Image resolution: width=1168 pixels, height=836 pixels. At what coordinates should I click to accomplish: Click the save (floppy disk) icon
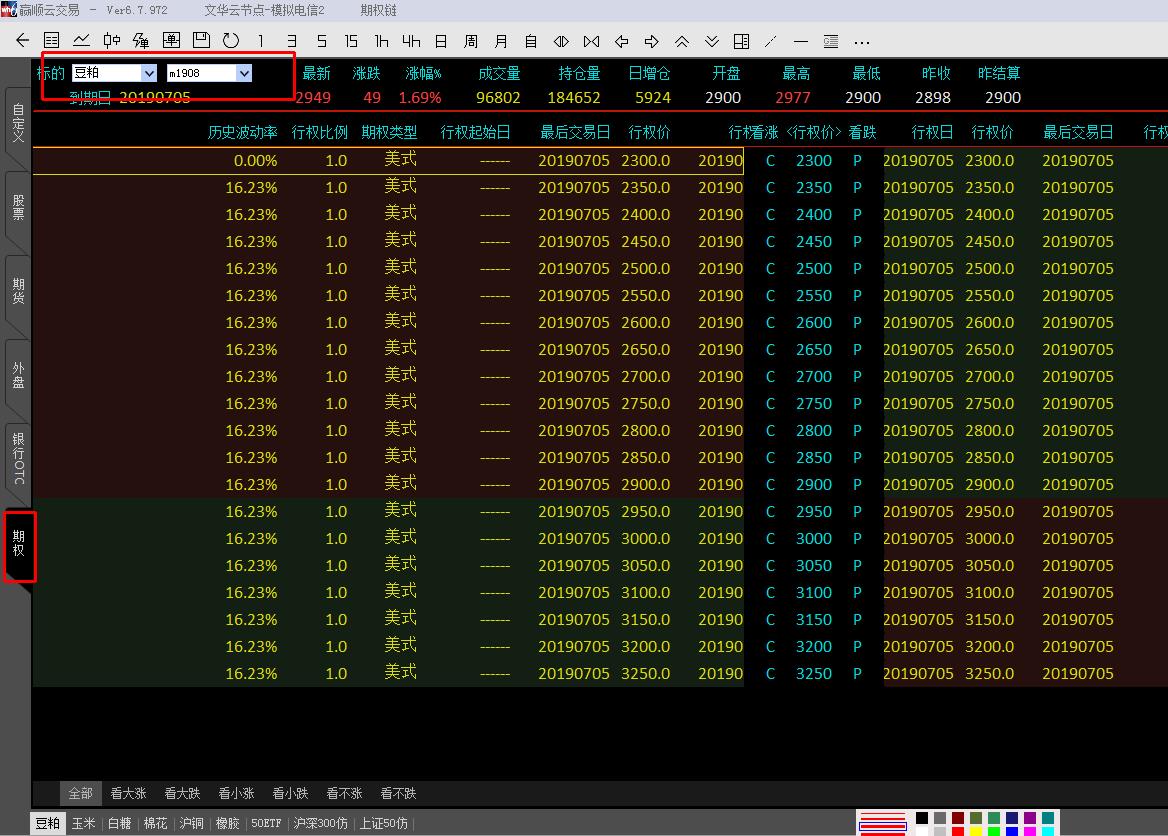201,41
